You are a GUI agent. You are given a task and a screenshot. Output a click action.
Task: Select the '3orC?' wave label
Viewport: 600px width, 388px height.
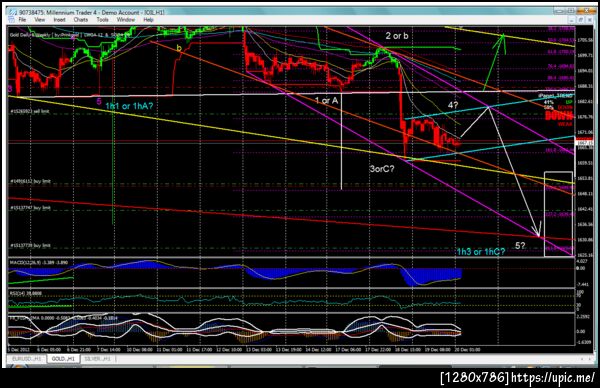(x=382, y=169)
